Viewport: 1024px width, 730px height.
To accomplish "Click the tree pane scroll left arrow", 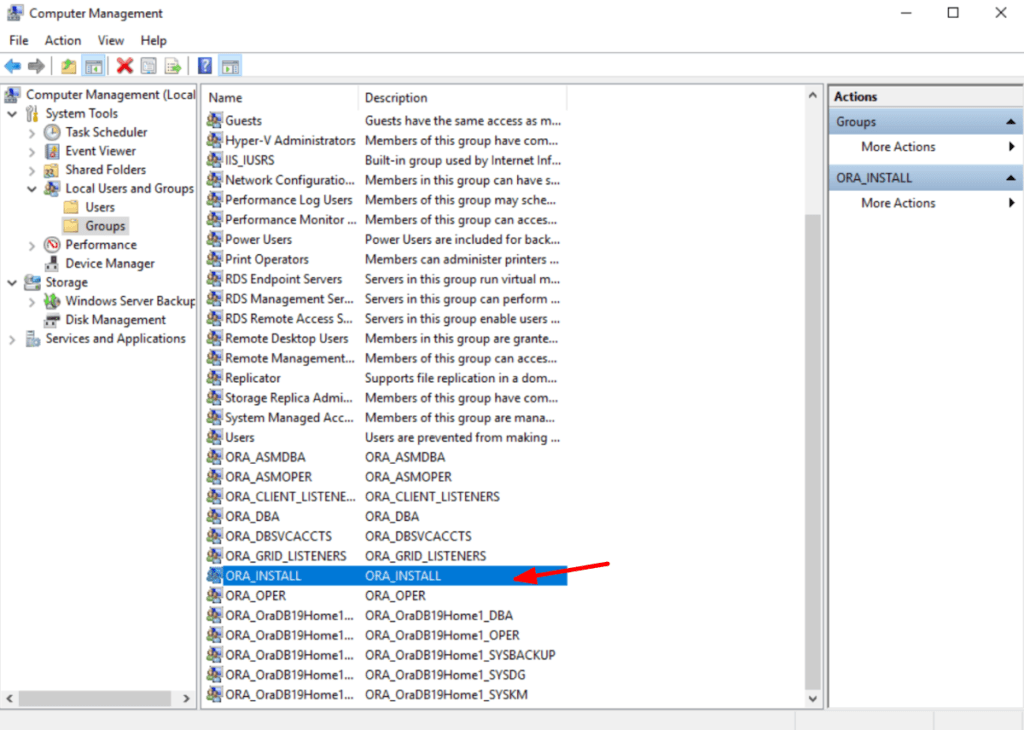I will pyautogui.click(x=10, y=698).
